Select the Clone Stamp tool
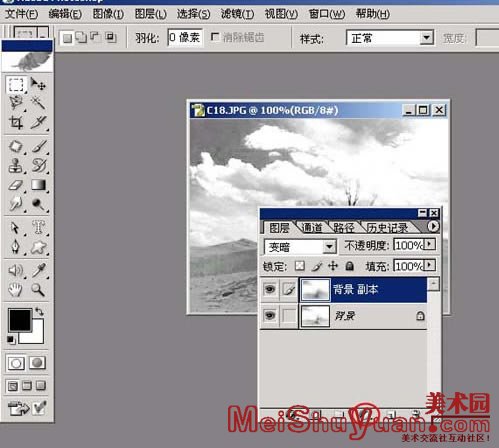Image resolution: width=499 pixels, height=448 pixels. (x=16, y=165)
